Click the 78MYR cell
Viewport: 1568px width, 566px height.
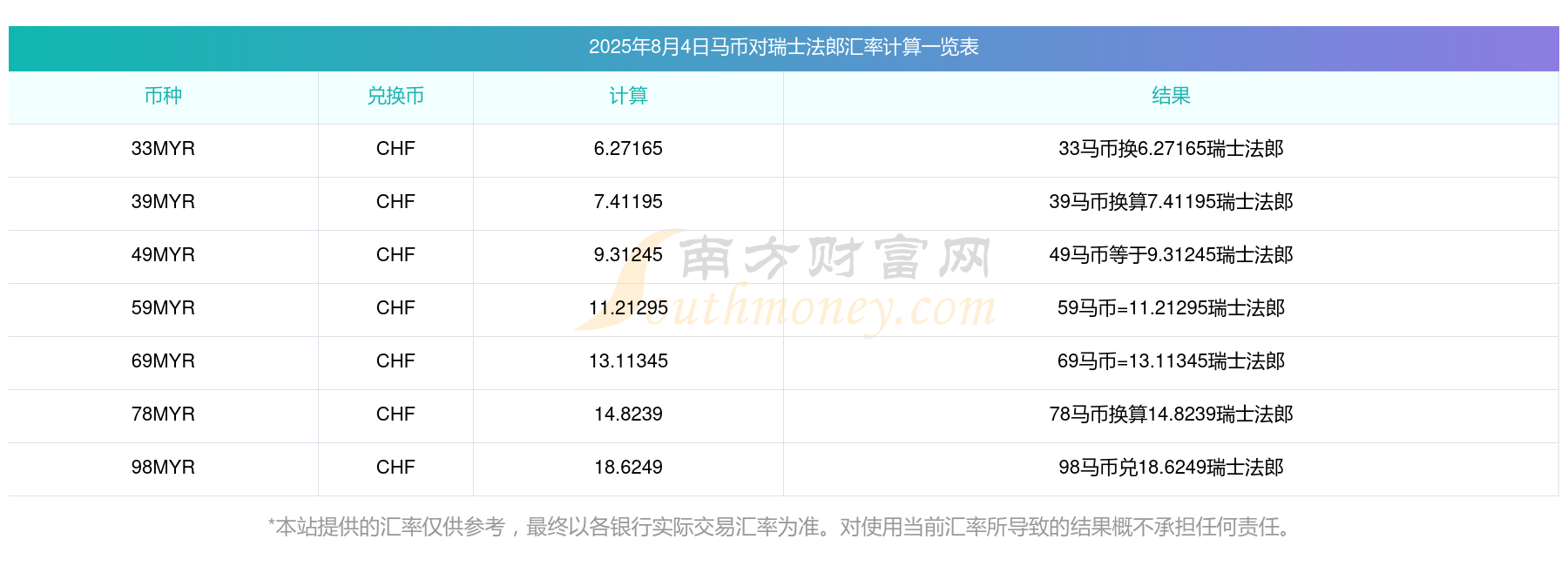(x=163, y=414)
